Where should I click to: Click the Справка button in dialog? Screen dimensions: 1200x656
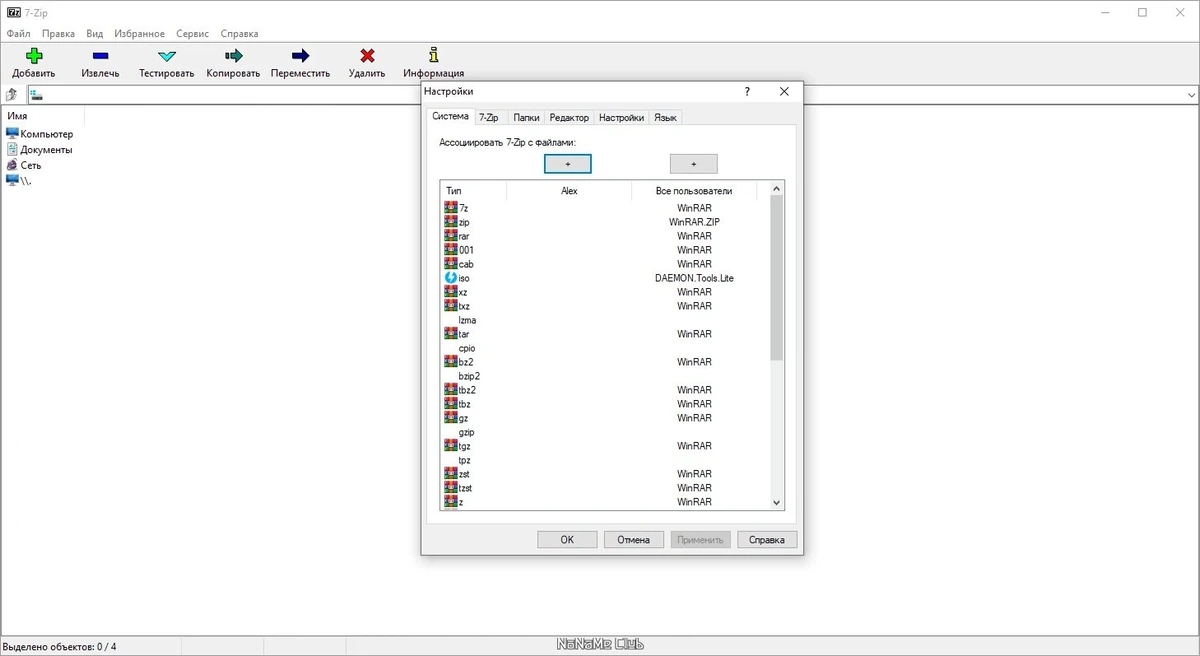coord(767,540)
